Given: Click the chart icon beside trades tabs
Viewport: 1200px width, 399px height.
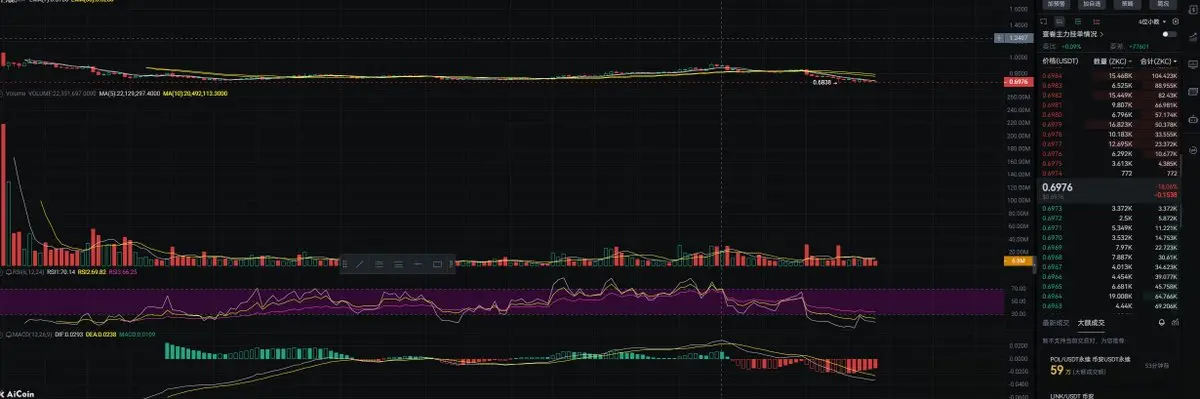Looking at the screenshot, I should click(x=1175, y=322).
